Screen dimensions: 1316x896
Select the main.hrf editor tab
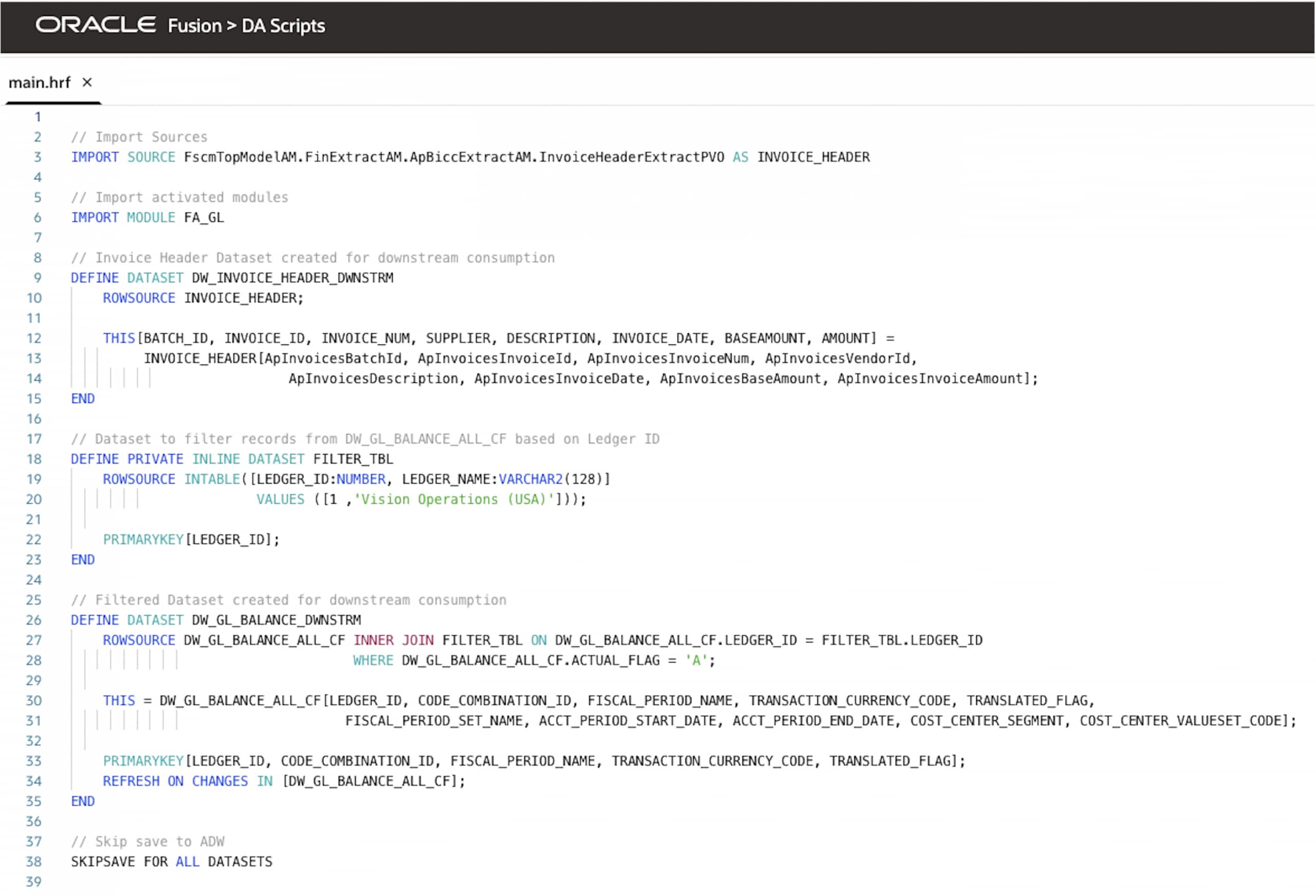pos(40,83)
